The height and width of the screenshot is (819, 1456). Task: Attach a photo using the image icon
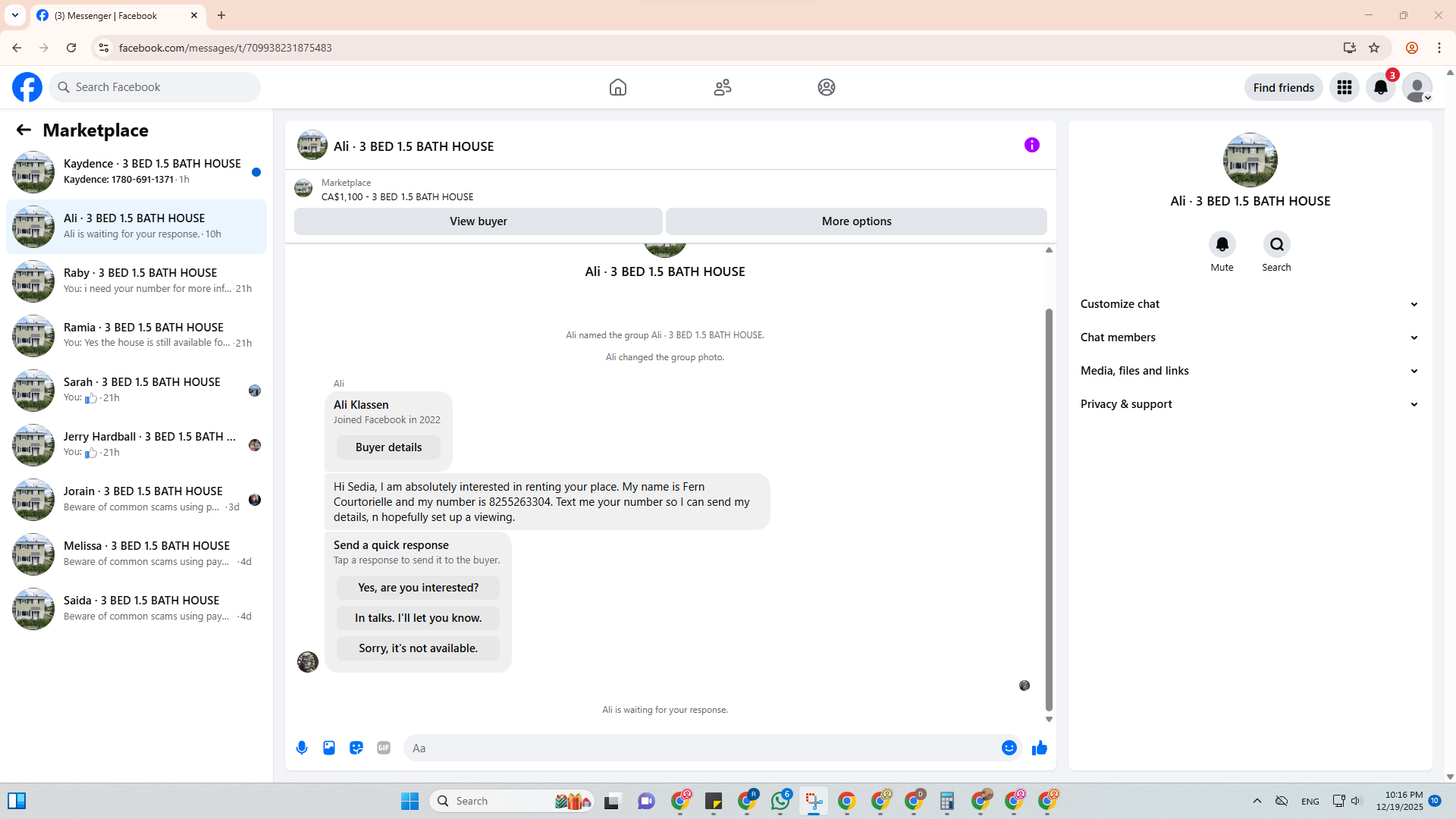pos(329,748)
